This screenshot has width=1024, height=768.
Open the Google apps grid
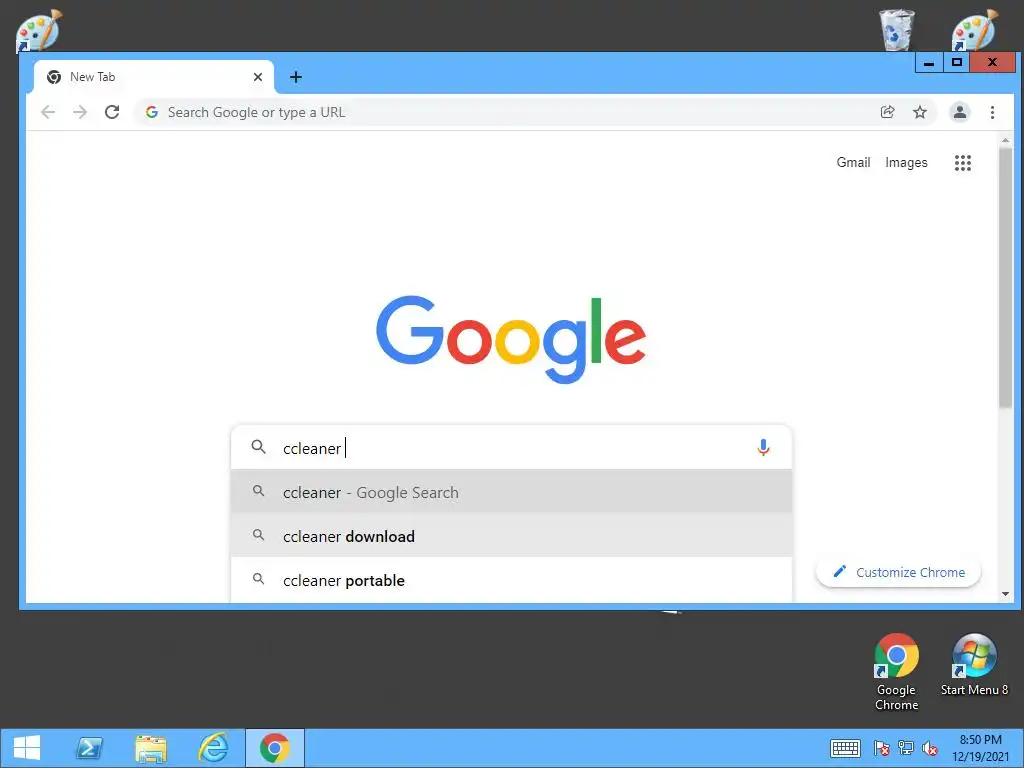coord(963,163)
